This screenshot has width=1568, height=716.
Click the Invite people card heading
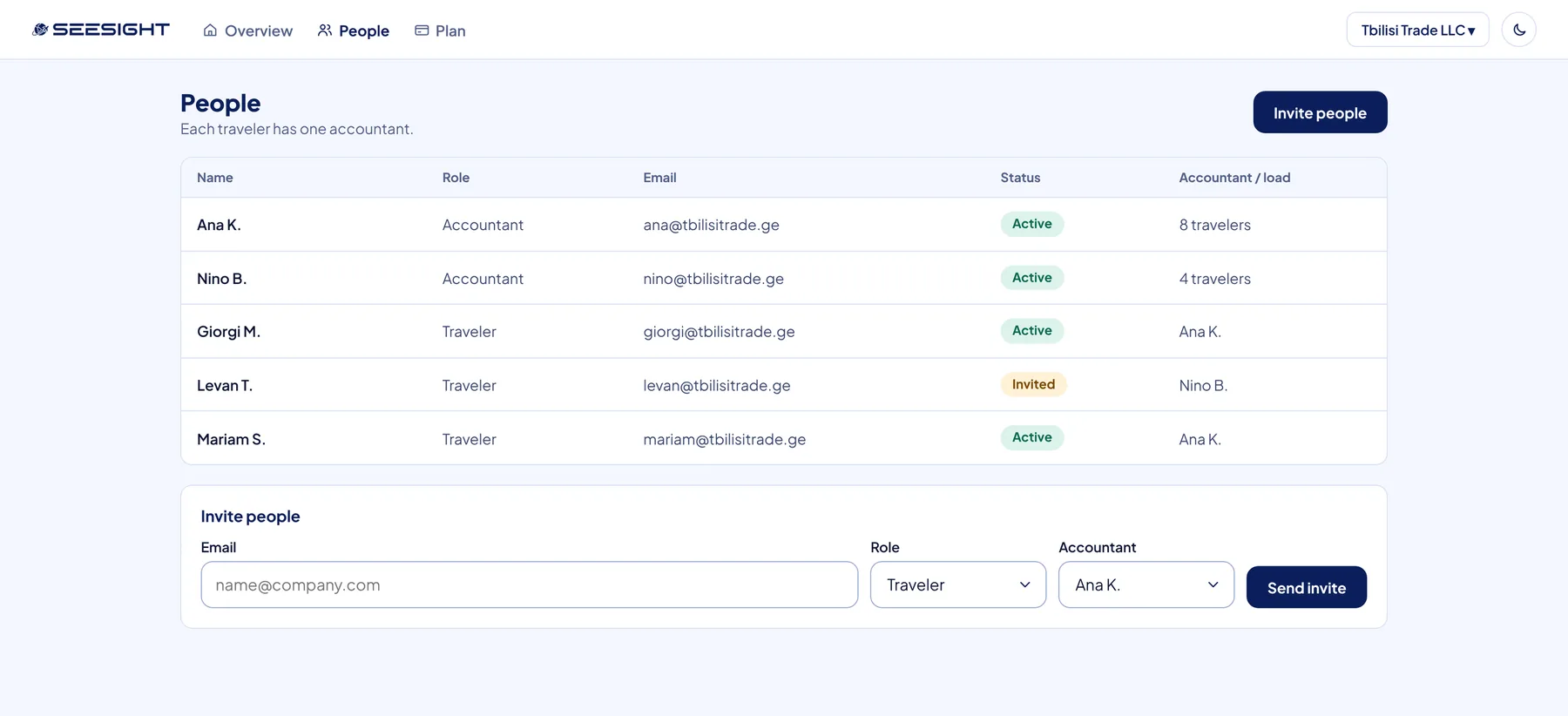(251, 517)
